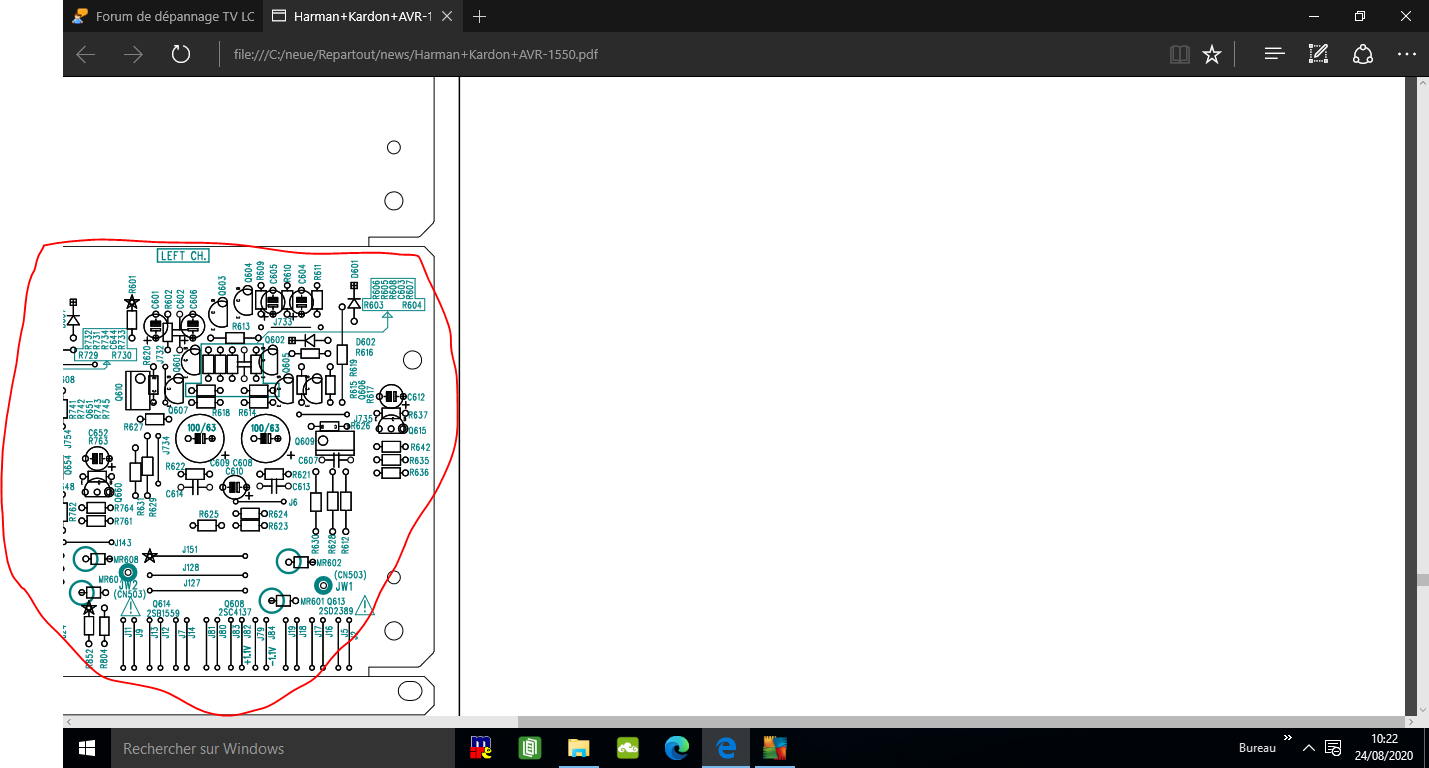Open the clock showing 10:22
This screenshot has width=1429, height=768.
click(1385, 748)
